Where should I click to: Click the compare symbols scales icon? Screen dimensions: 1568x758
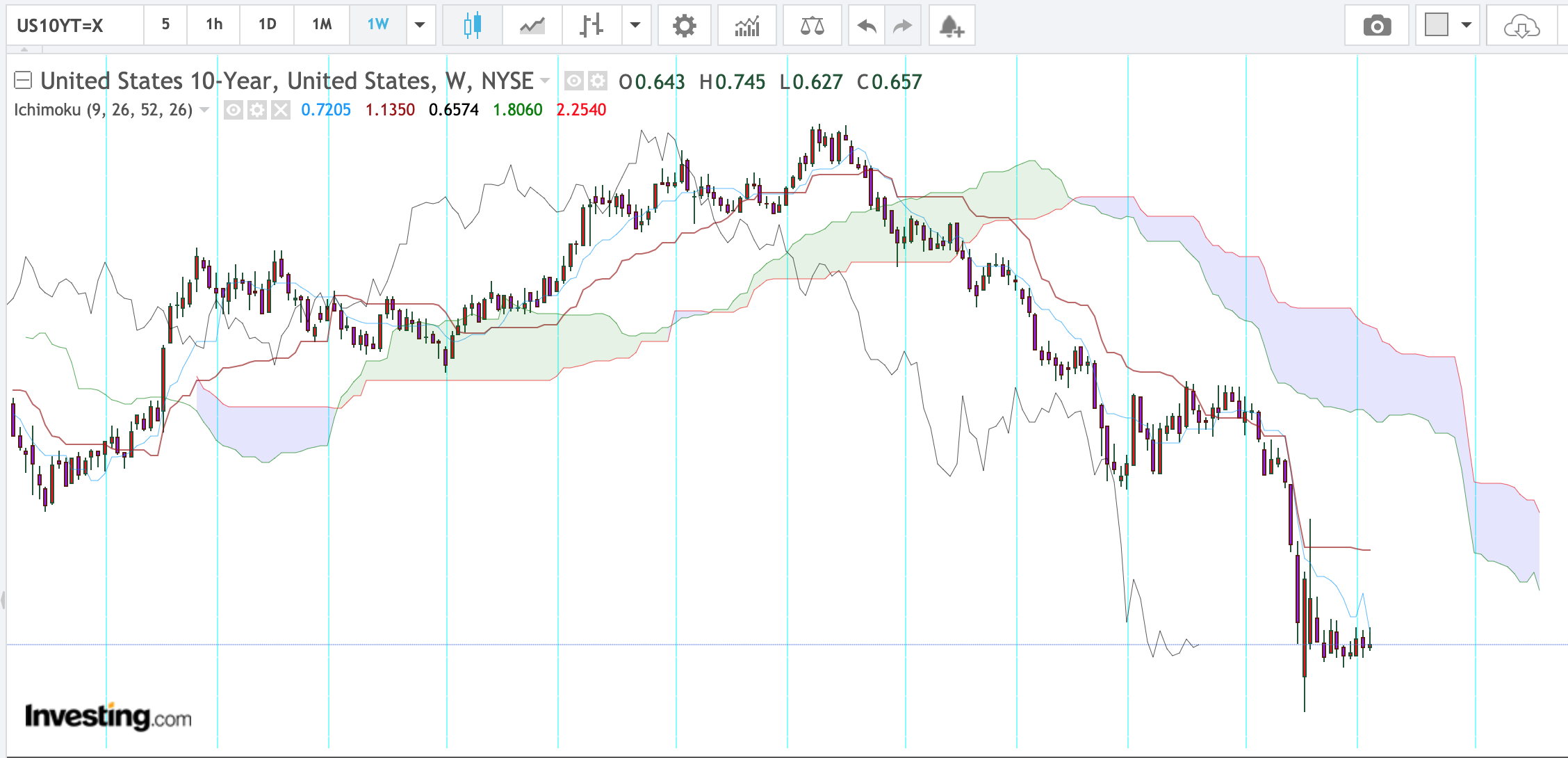812,26
